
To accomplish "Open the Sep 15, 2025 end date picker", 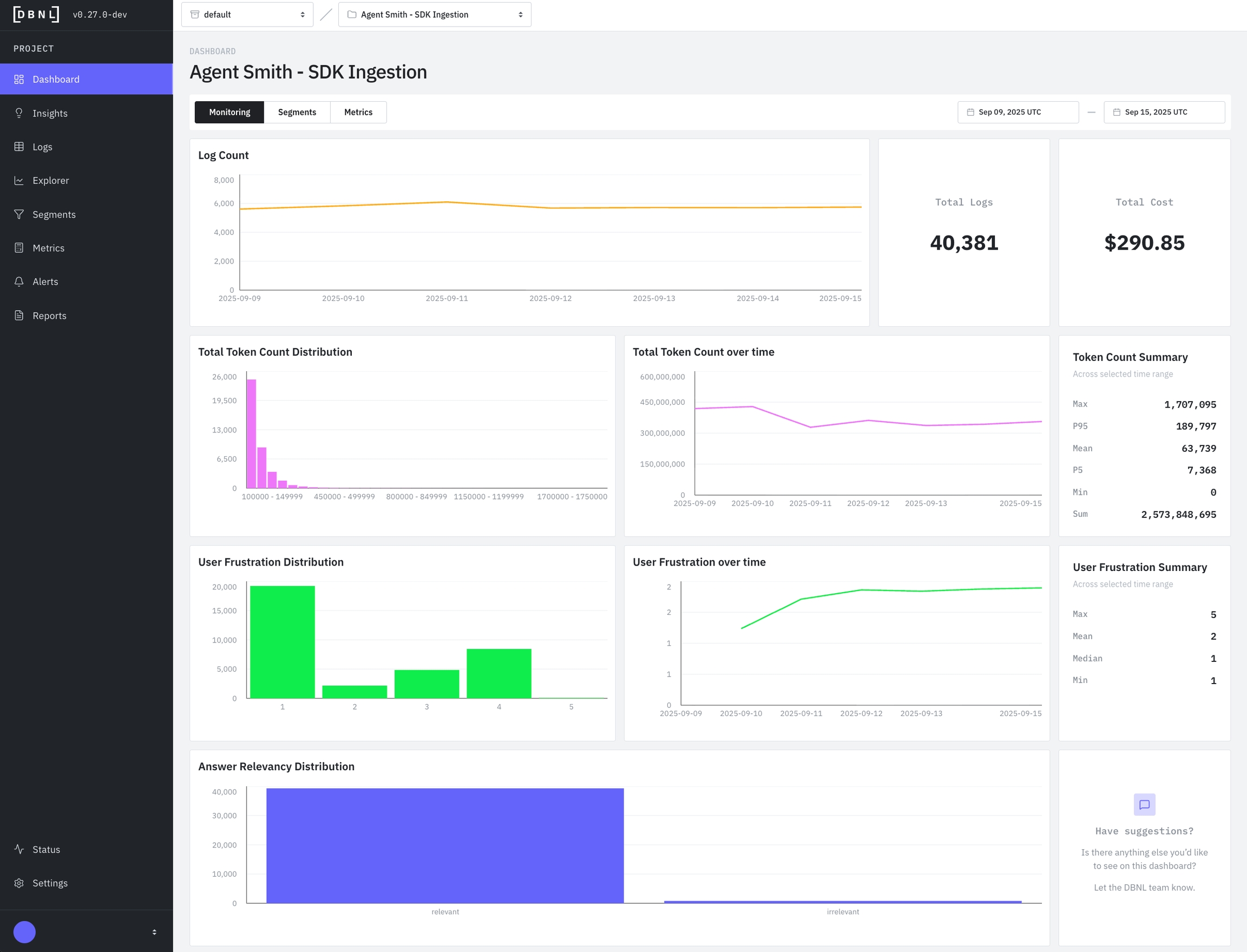I will pos(1164,112).
